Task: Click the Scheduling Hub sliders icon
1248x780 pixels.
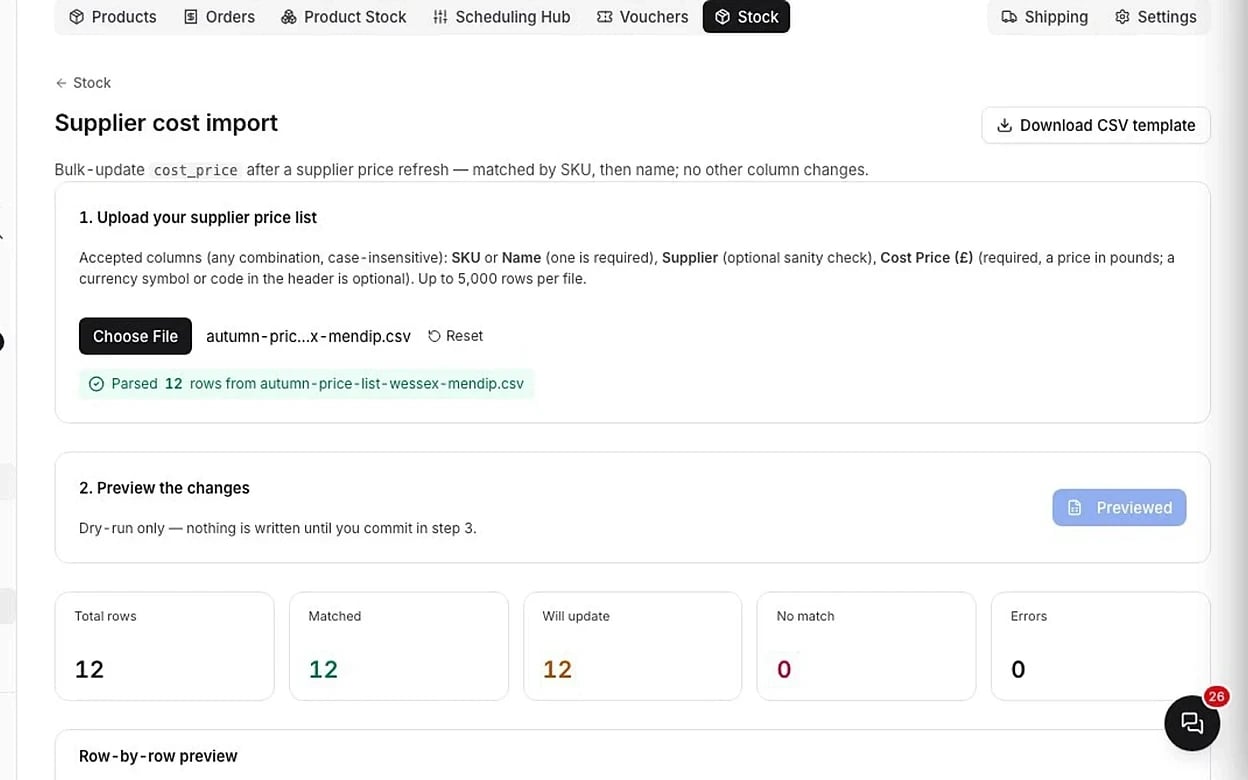Action: 440,17
